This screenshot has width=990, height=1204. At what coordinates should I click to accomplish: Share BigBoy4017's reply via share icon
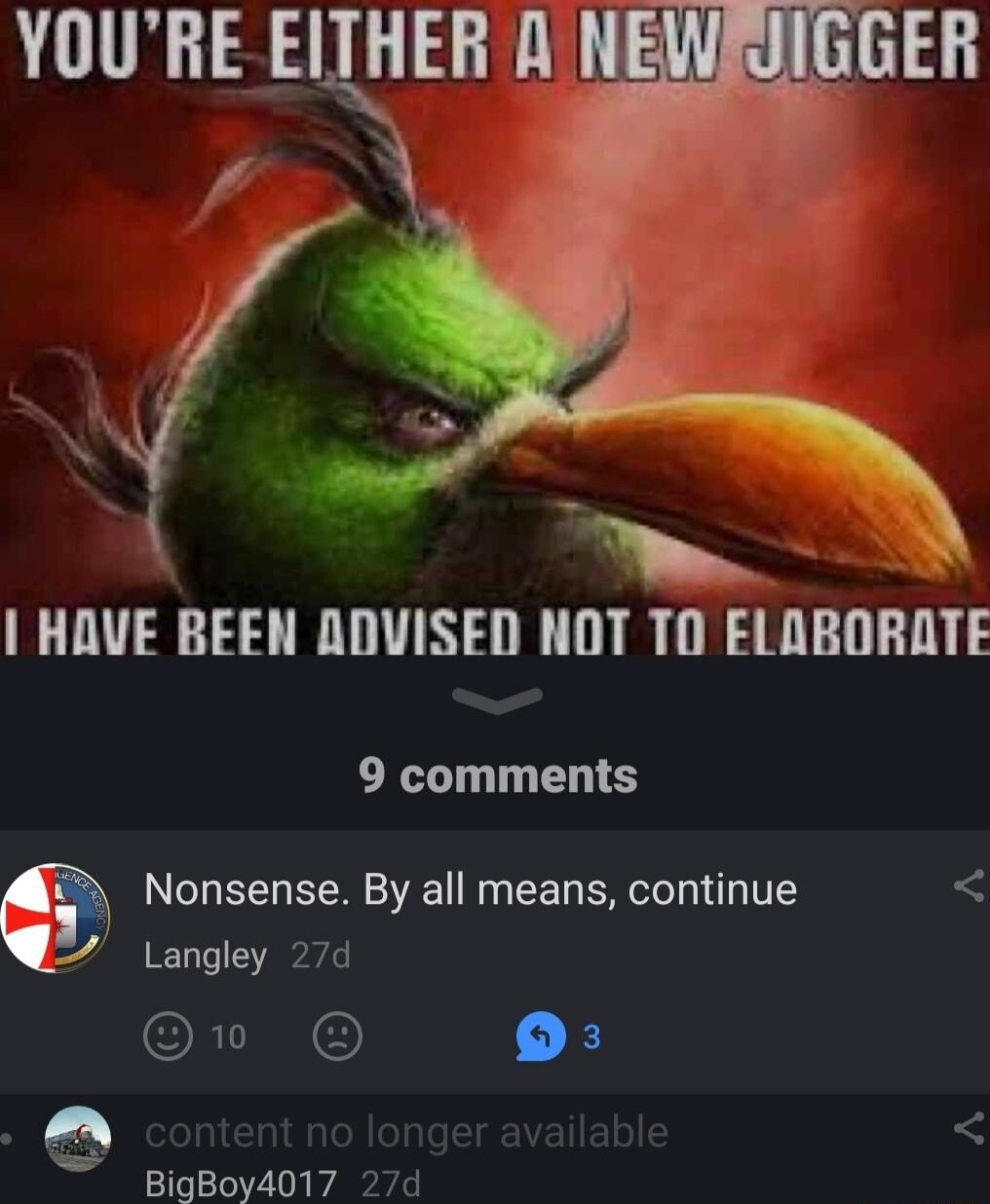[969, 1129]
